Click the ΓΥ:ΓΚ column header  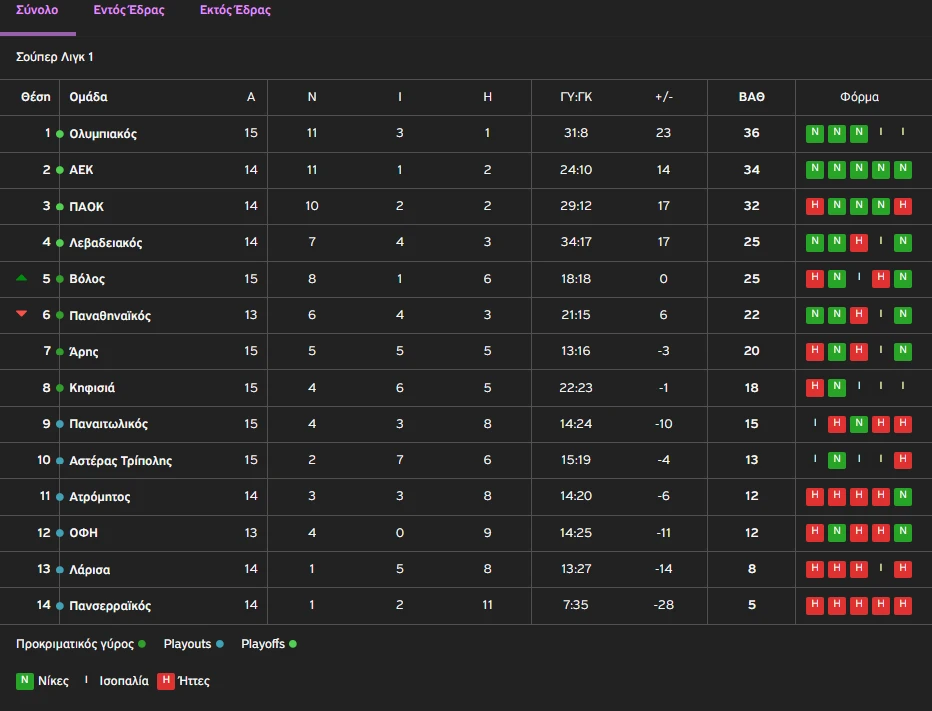coord(576,97)
